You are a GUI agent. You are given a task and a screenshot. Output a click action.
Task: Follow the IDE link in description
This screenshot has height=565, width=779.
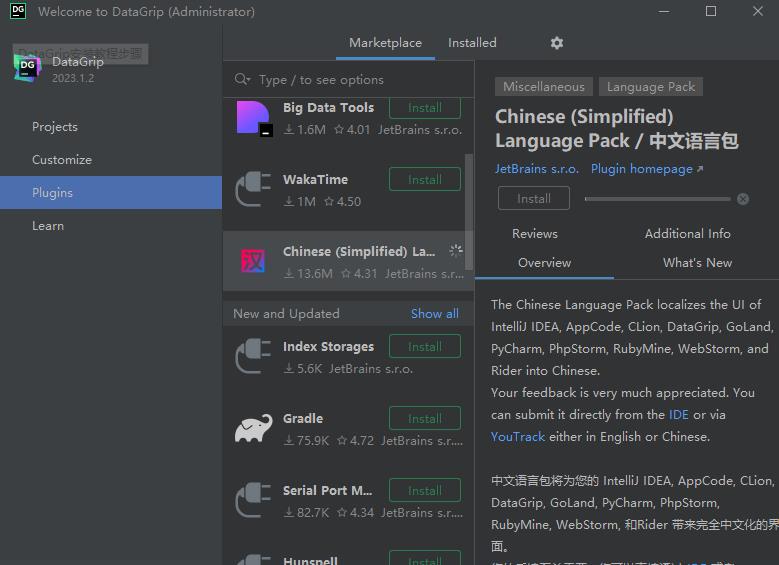point(678,414)
